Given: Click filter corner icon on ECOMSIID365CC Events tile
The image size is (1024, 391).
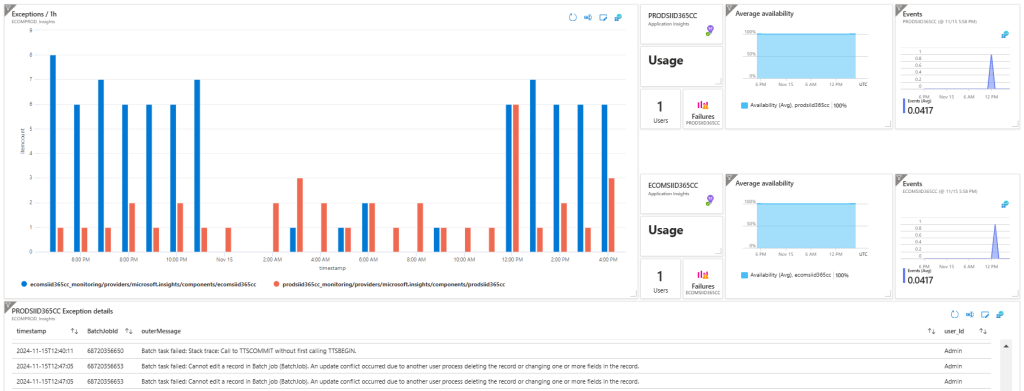Looking at the screenshot, I should tap(899, 178).
